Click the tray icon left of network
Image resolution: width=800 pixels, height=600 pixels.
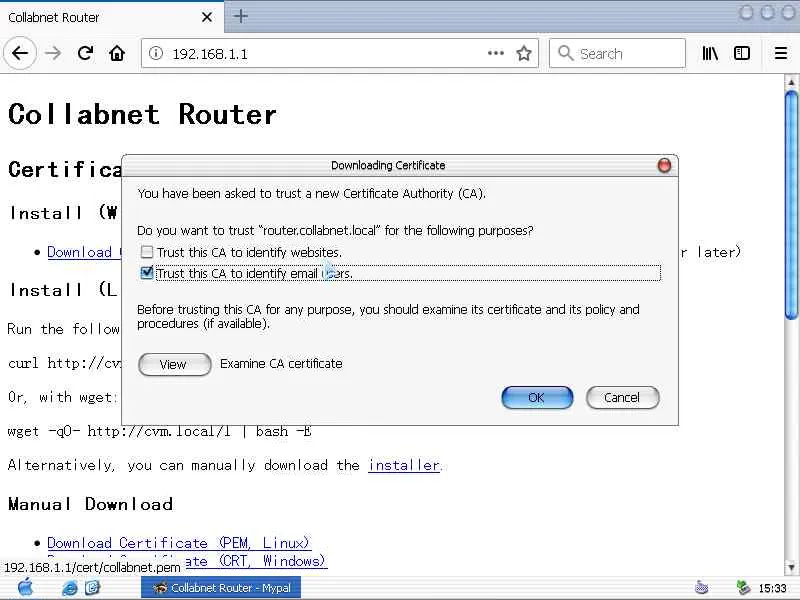pyautogui.click(x=702, y=588)
